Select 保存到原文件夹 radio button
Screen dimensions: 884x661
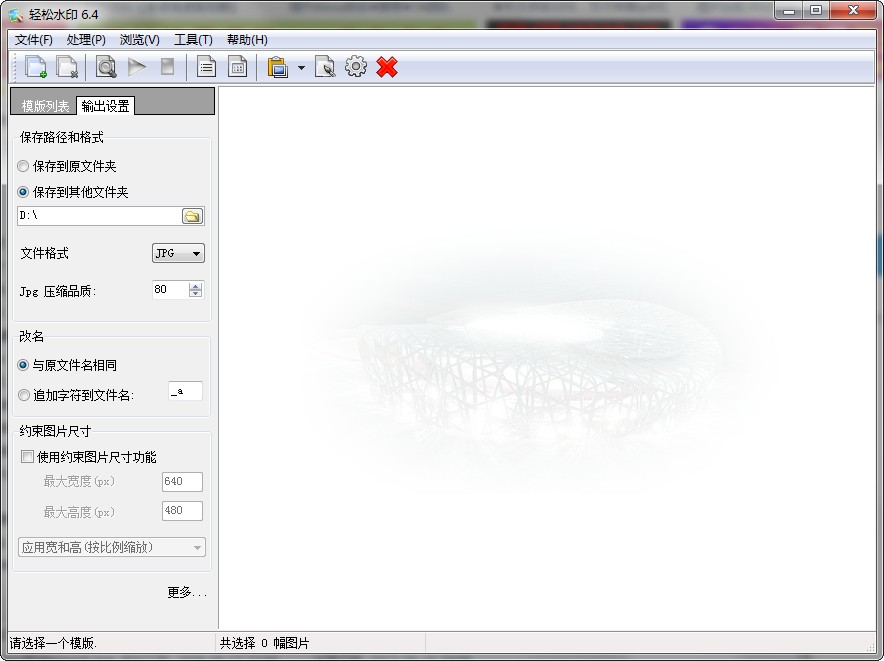[x=23, y=166]
